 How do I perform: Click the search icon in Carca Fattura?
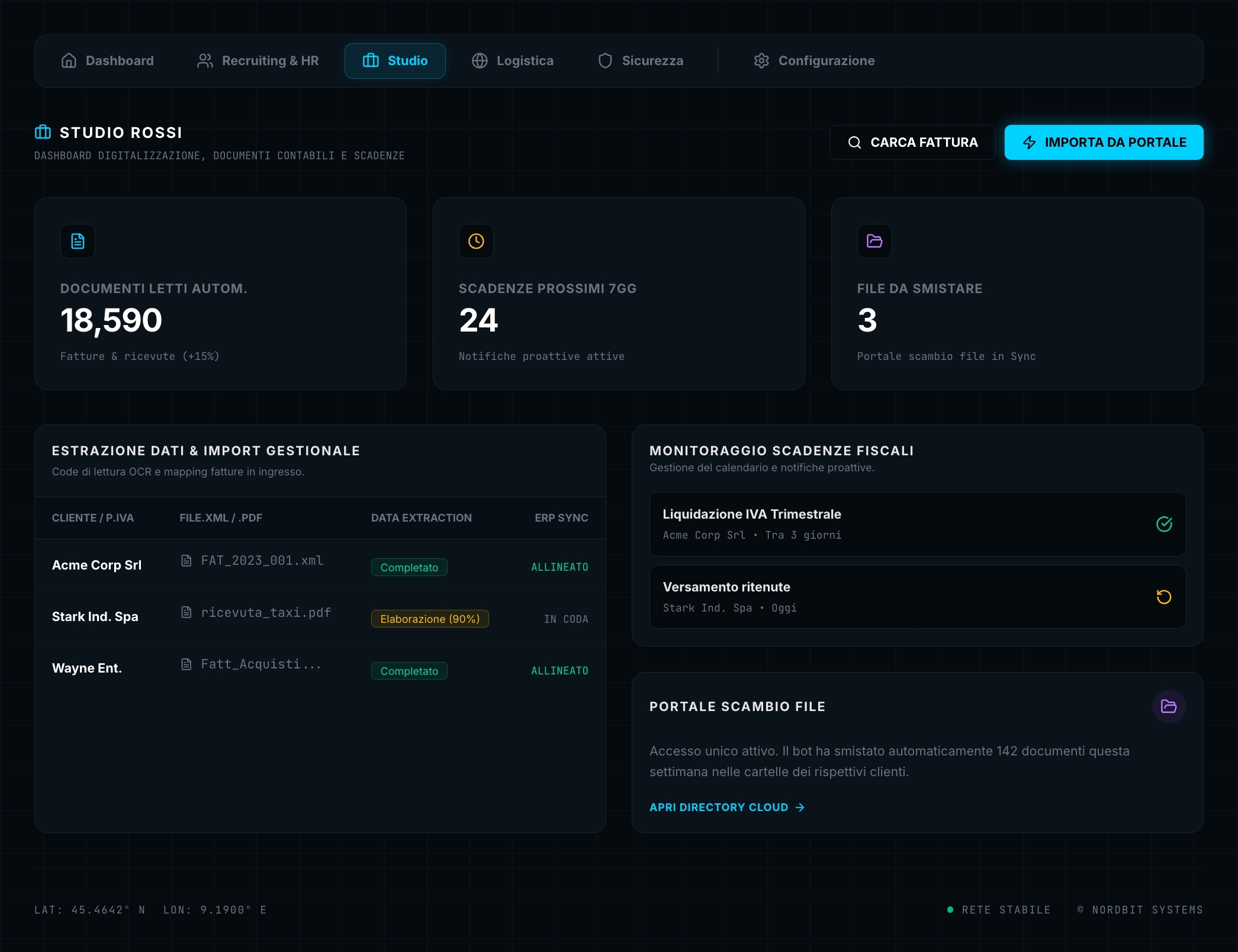click(854, 142)
